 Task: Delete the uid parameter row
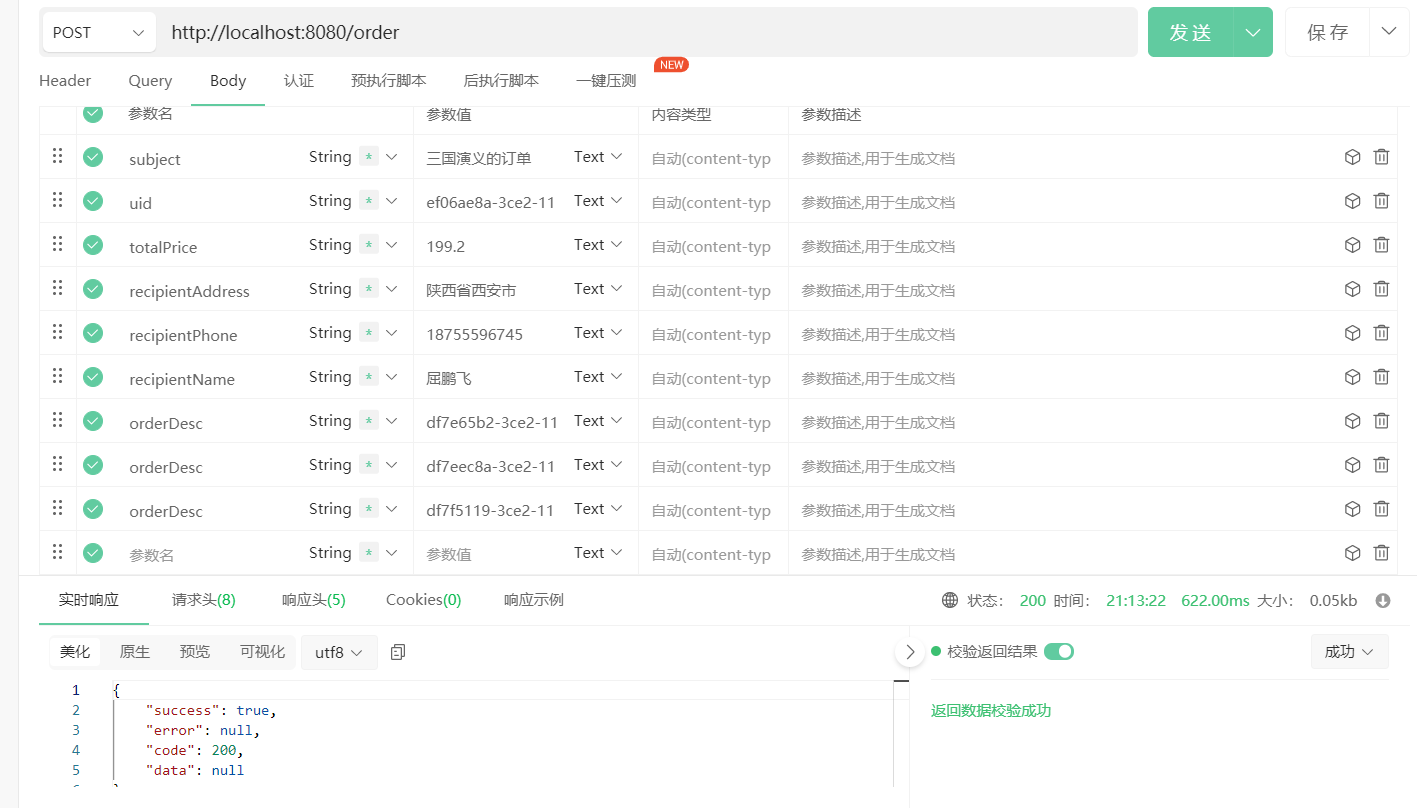point(1381,201)
